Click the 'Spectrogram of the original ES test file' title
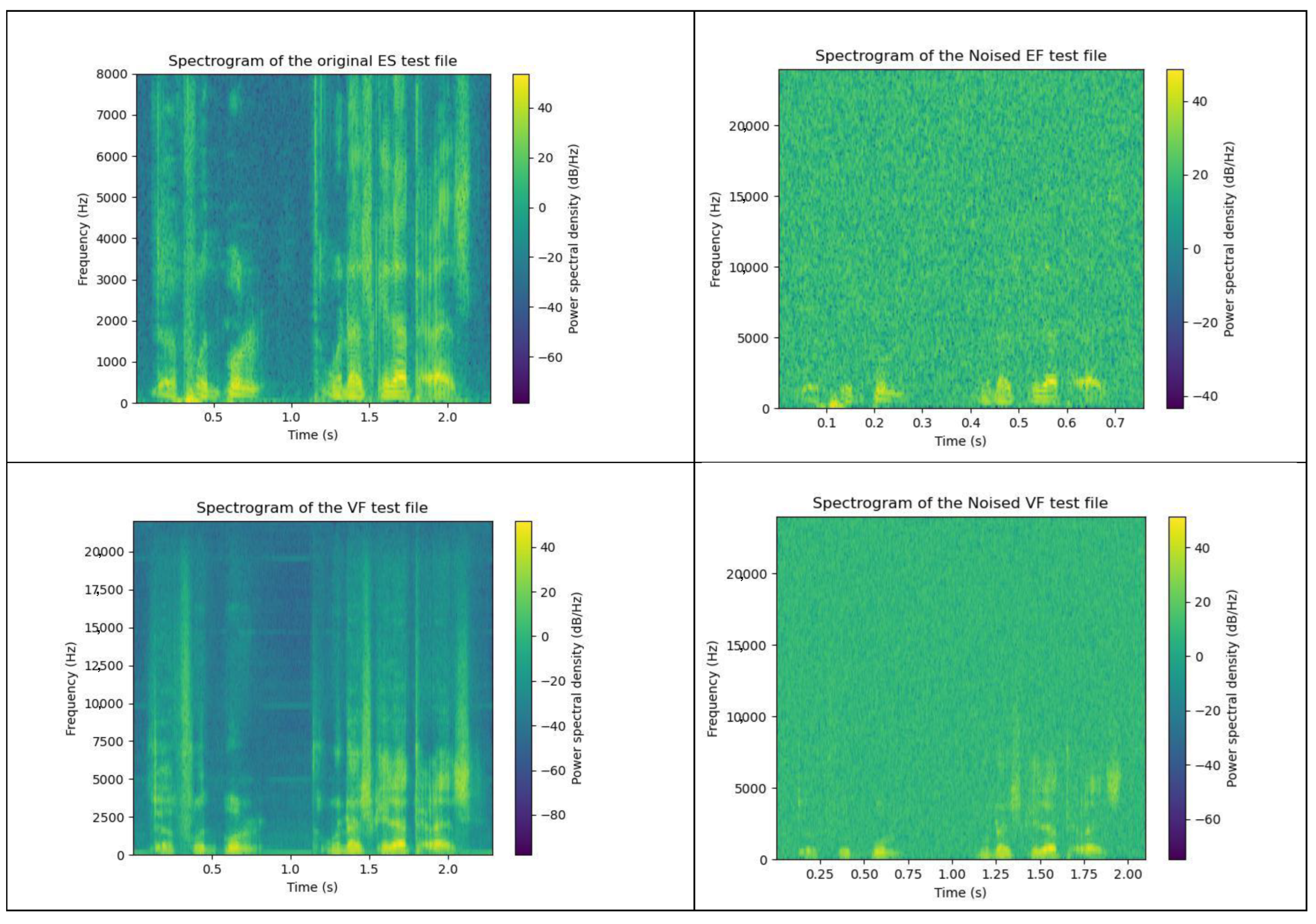1316x924 pixels. (312, 61)
